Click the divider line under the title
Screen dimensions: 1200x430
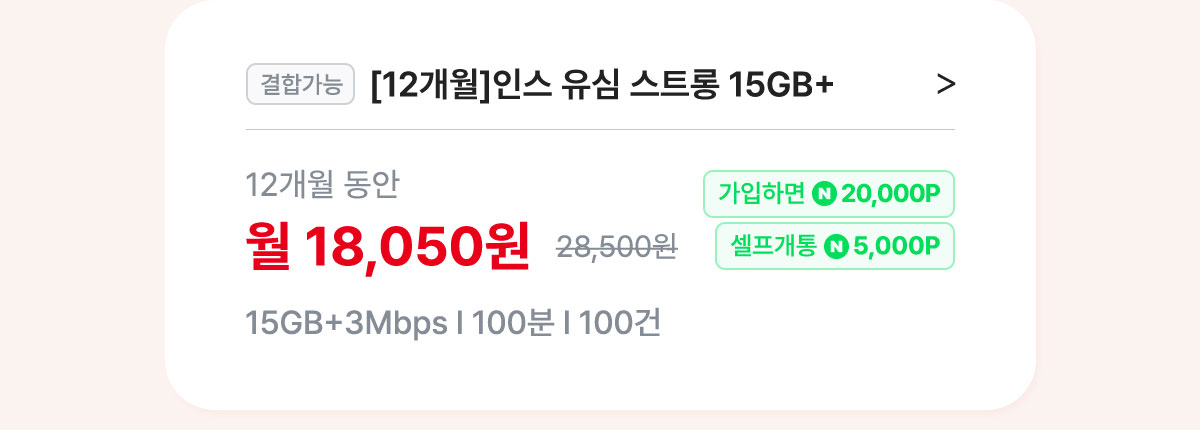click(600, 129)
